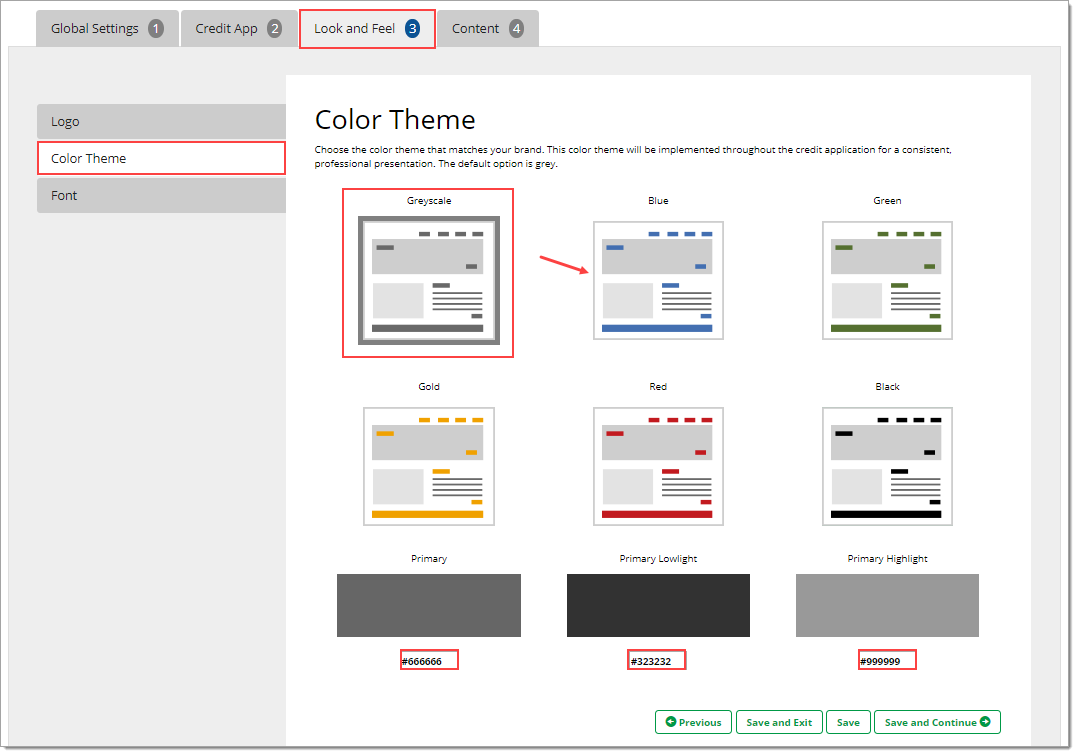
Task: Edit the #666666 primary hex field
Action: (430, 661)
